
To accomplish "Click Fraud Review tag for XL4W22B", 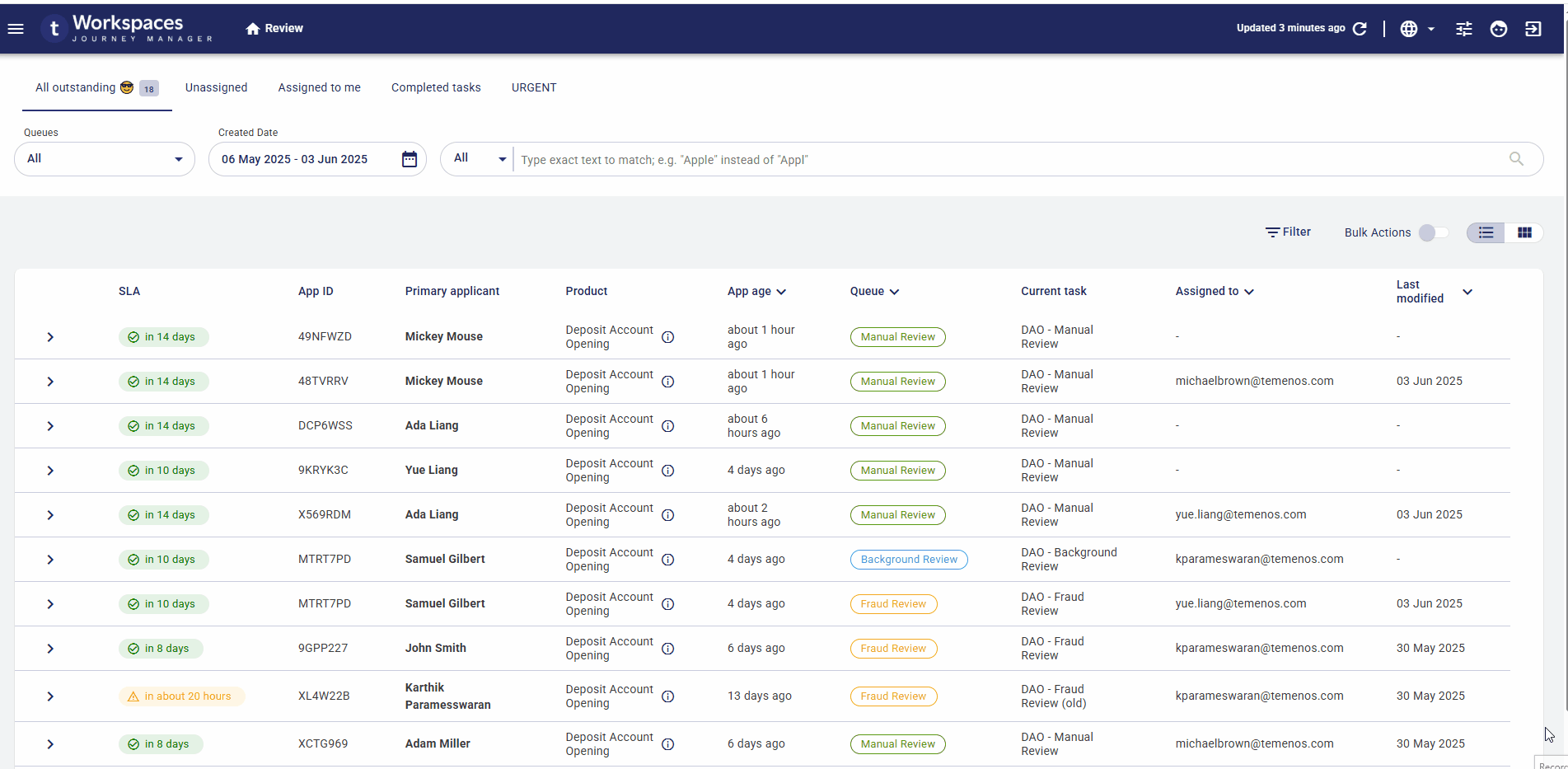I will point(893,696).
